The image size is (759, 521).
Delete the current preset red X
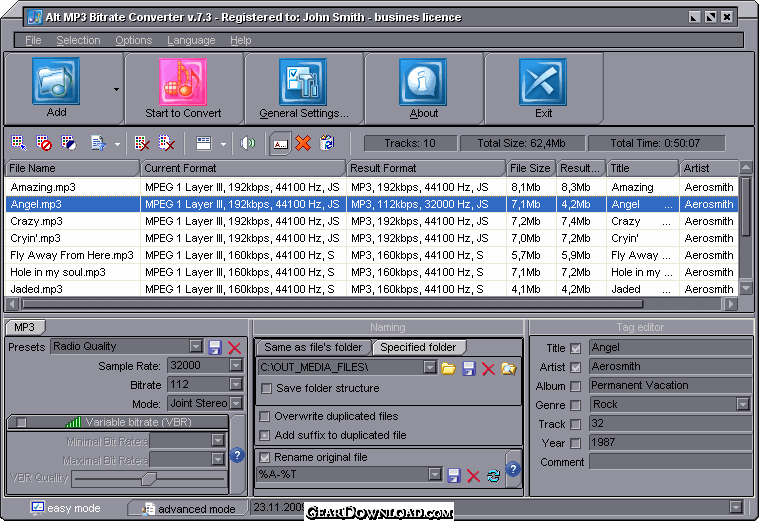click(234, 347)
